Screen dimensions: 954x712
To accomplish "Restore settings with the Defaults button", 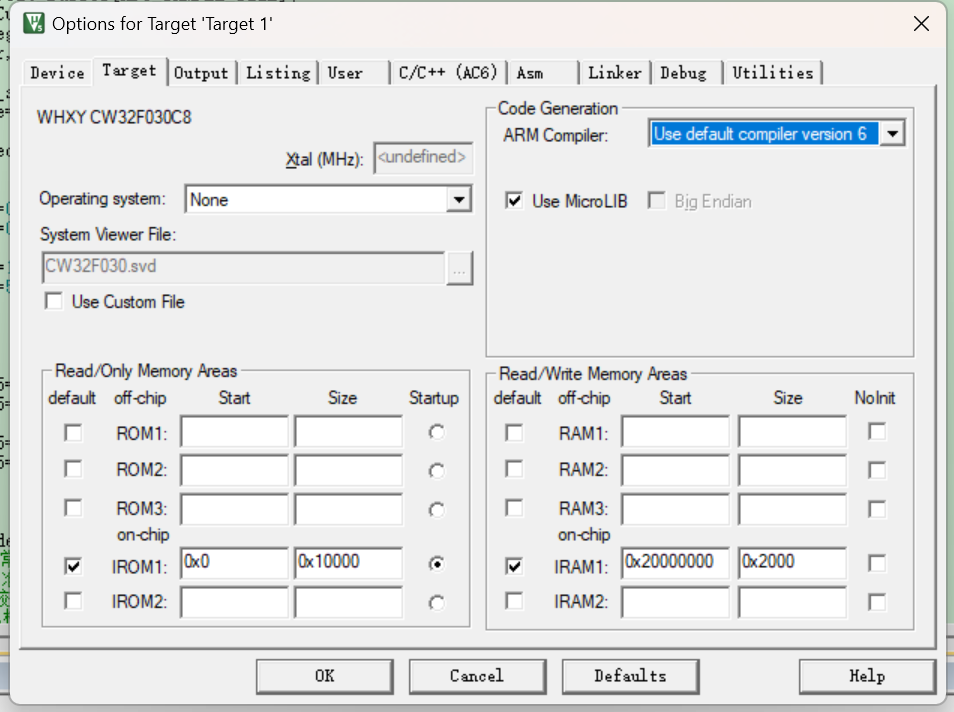I will tap(630, 676).
